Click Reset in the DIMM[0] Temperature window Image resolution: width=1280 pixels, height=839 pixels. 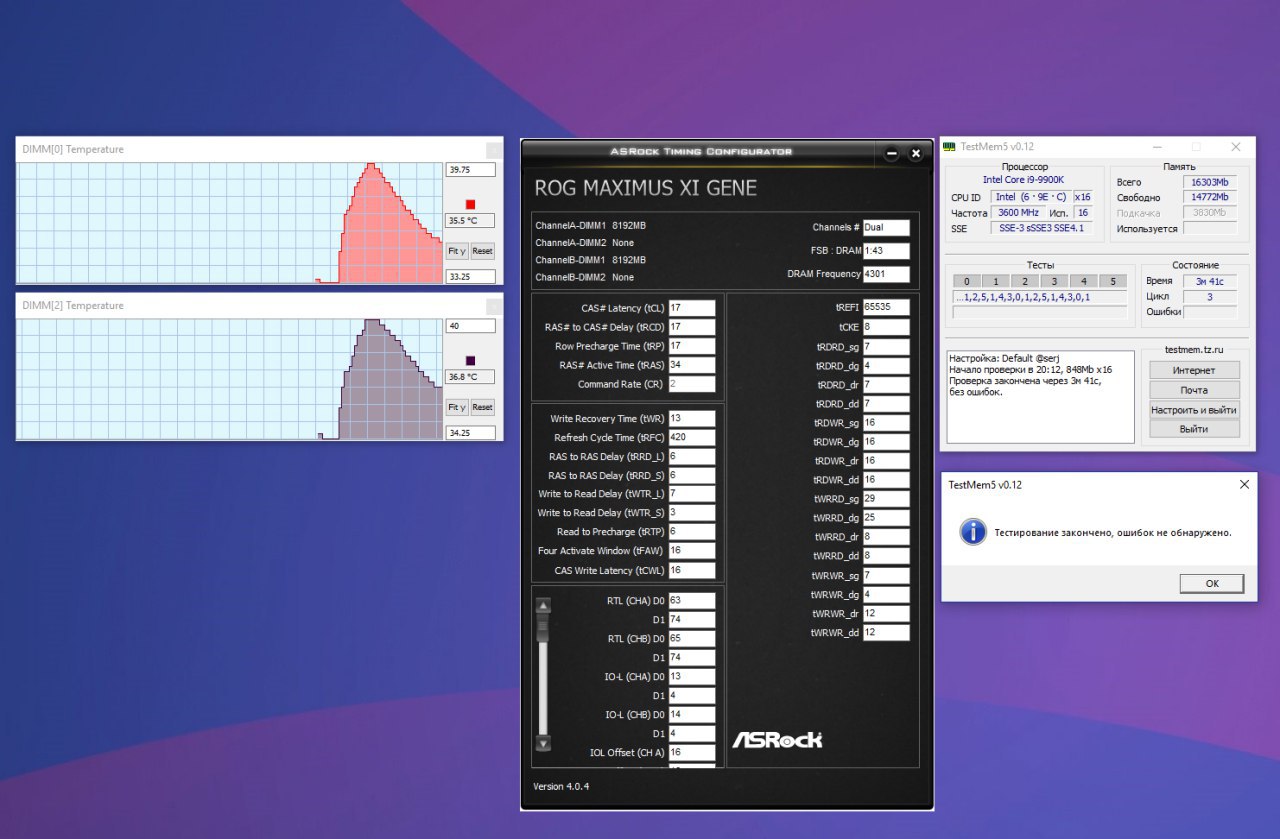(483, 251)
